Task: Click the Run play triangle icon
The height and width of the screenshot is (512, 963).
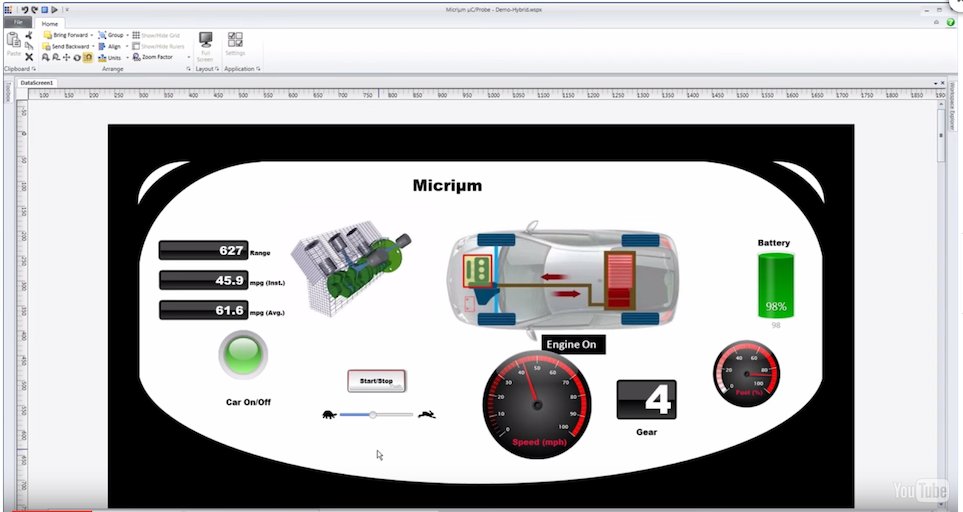Action: pyautogui.click(x=54, y=10)
